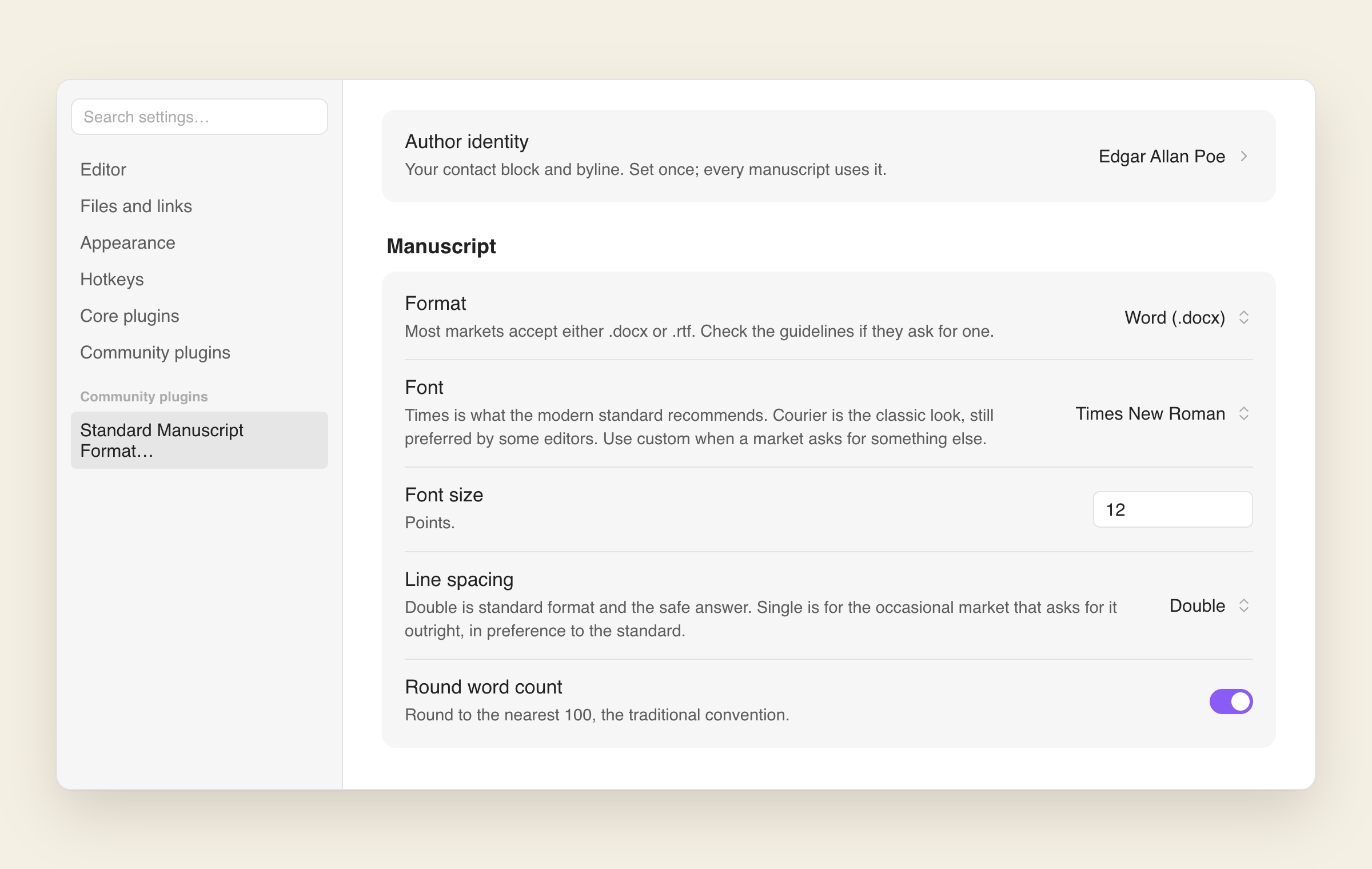Open the Line spacing Double dropdown
This screenshot has width=1372, height=869.
[1209, 605]
